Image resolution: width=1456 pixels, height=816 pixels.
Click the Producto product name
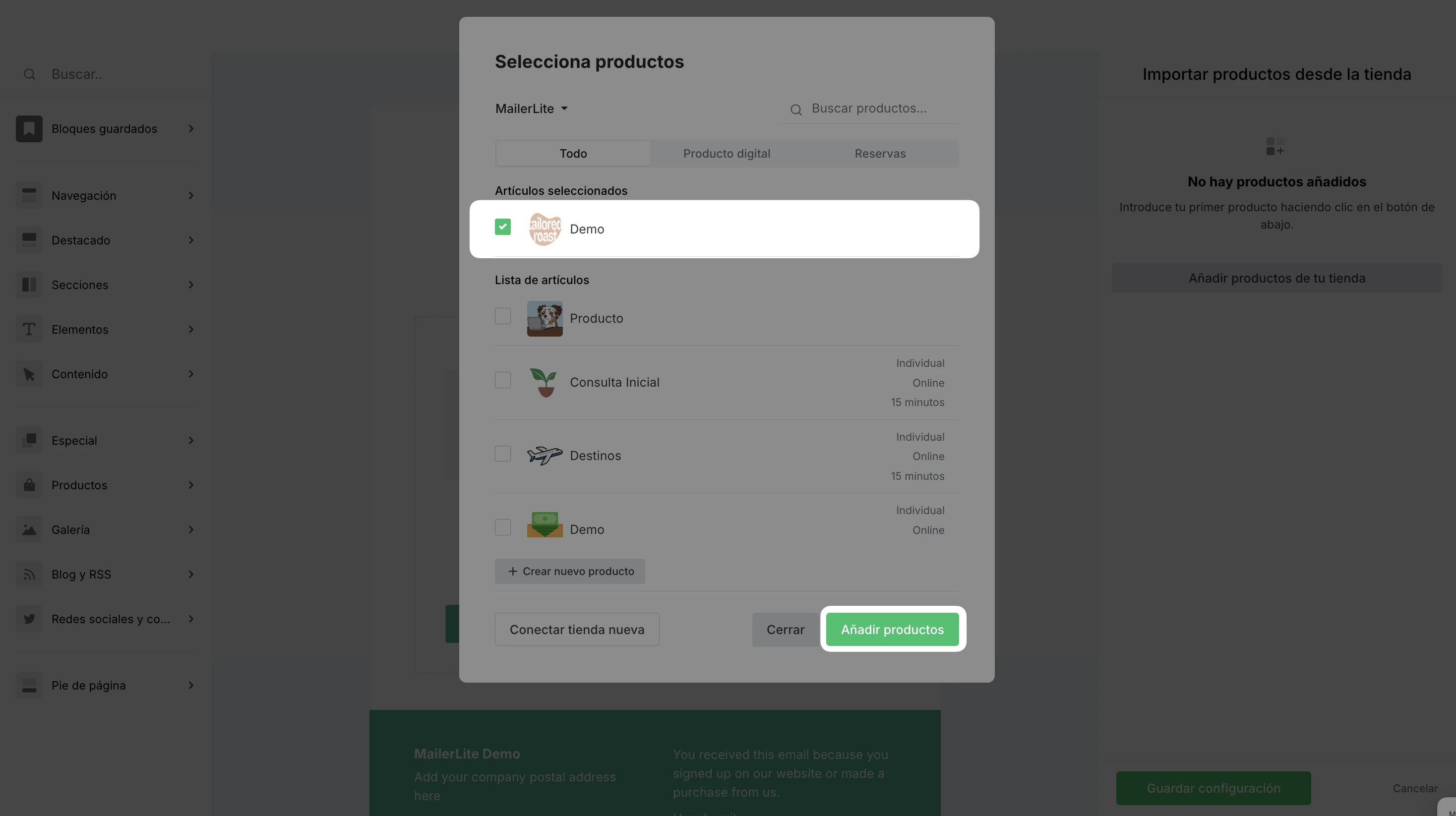click(x=596, y=318)
